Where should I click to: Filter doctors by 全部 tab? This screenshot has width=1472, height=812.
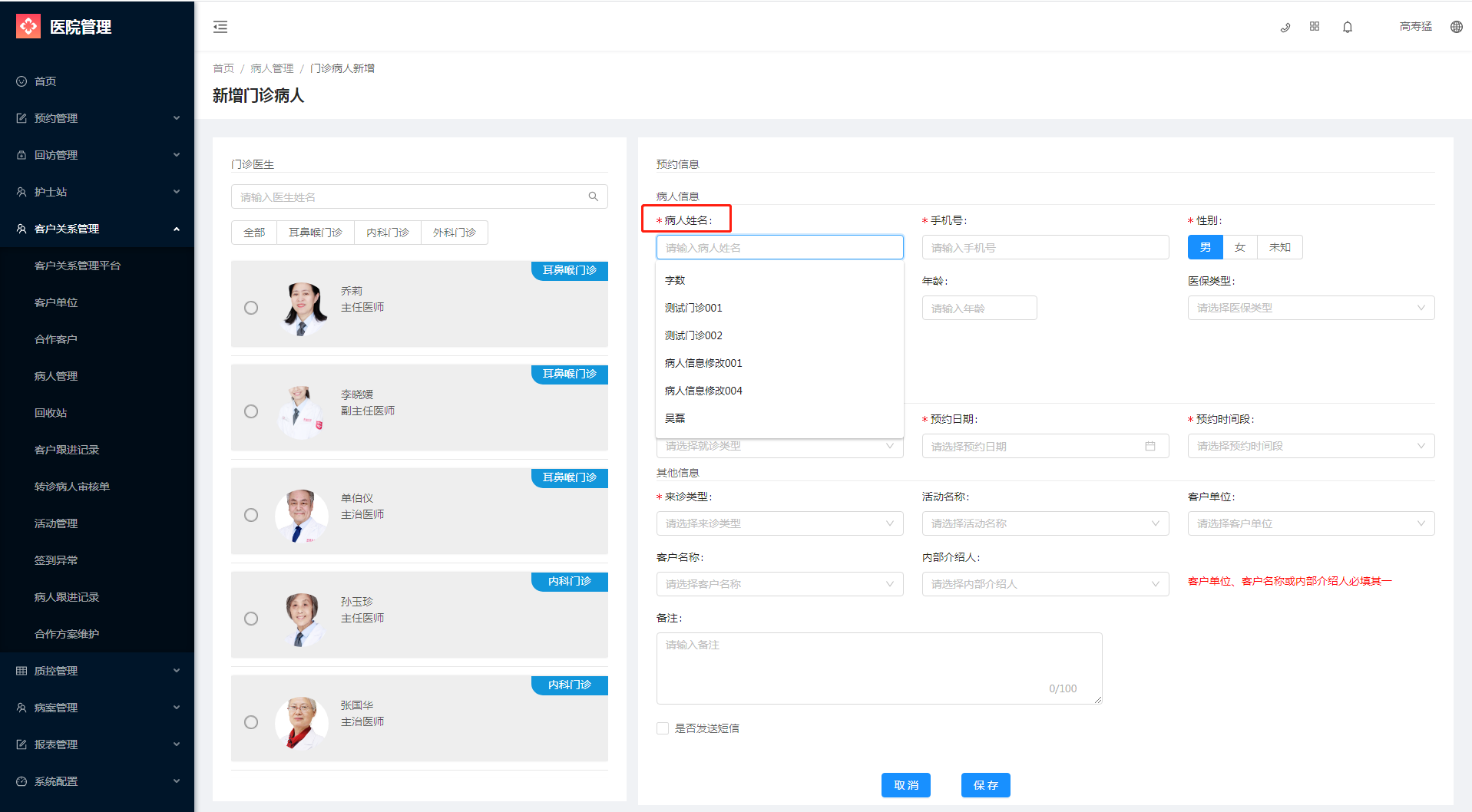(x=254, y=233)
